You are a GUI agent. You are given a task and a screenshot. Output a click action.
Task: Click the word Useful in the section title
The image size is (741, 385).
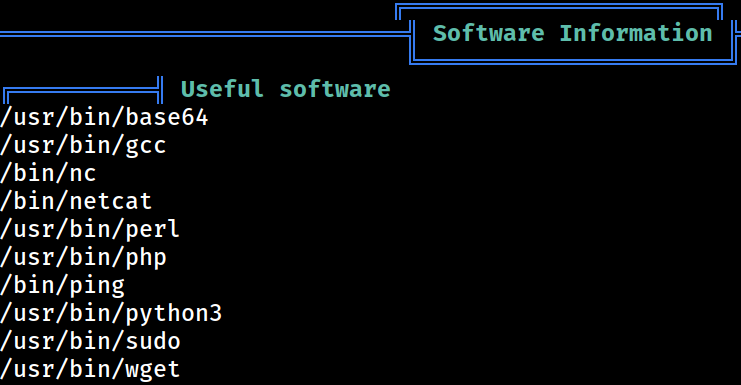point(222,89)
